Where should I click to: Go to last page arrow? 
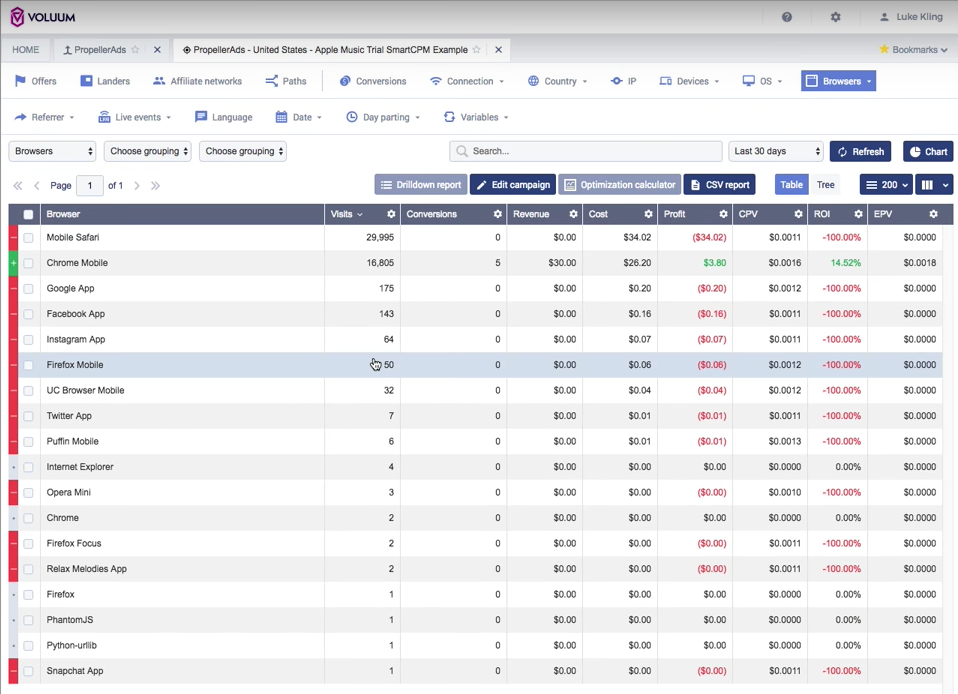click(155, 186)
